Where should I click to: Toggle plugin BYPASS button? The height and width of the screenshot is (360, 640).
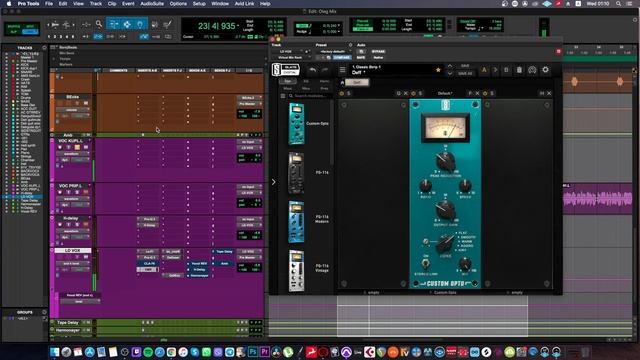coord(378,51)
